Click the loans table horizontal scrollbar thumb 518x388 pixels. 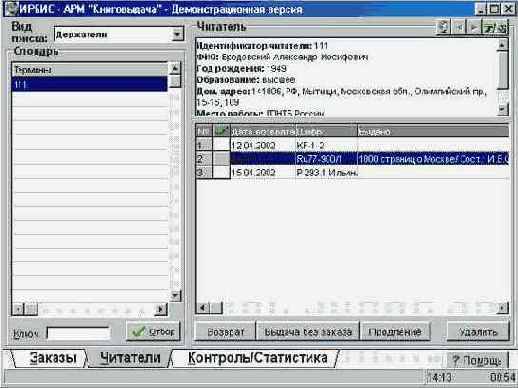click(216, 308)
